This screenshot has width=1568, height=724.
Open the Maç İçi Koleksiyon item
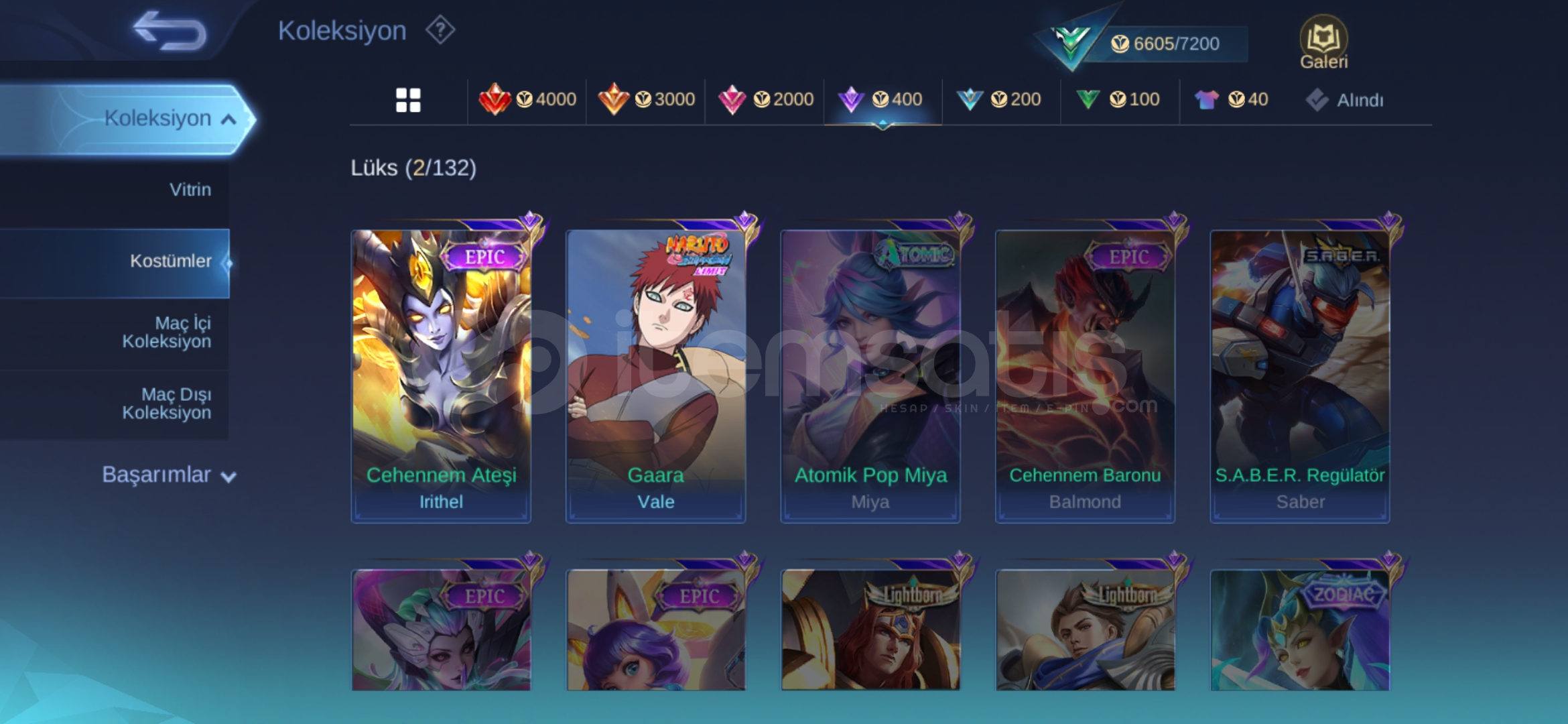coord(166,333)
